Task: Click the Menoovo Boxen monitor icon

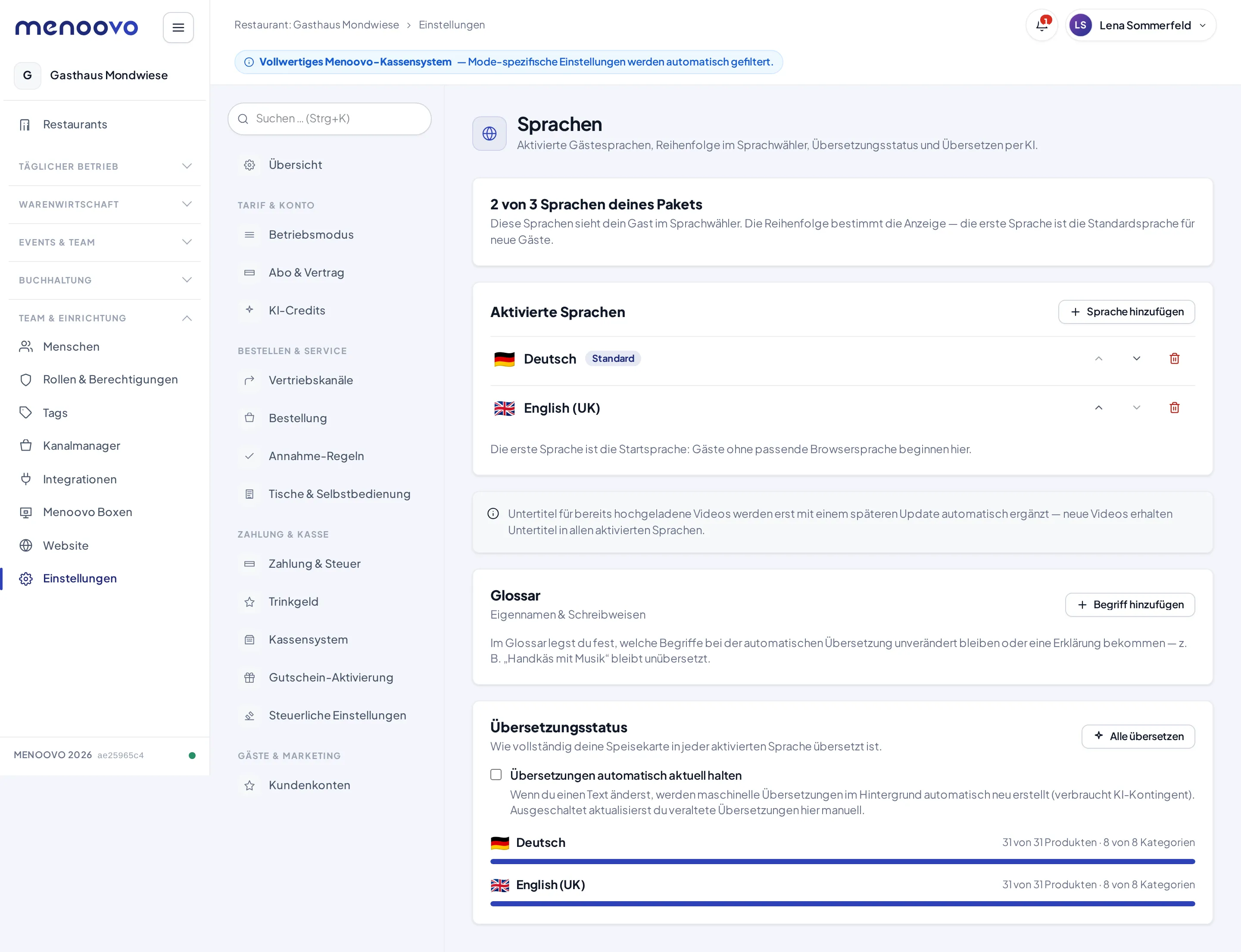Action: point(25,512)
